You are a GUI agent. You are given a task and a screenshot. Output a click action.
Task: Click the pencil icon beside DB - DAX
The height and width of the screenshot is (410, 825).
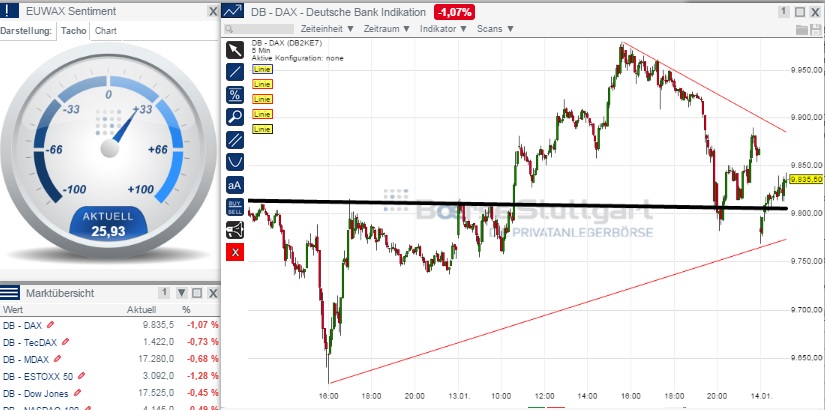(51, 325)
